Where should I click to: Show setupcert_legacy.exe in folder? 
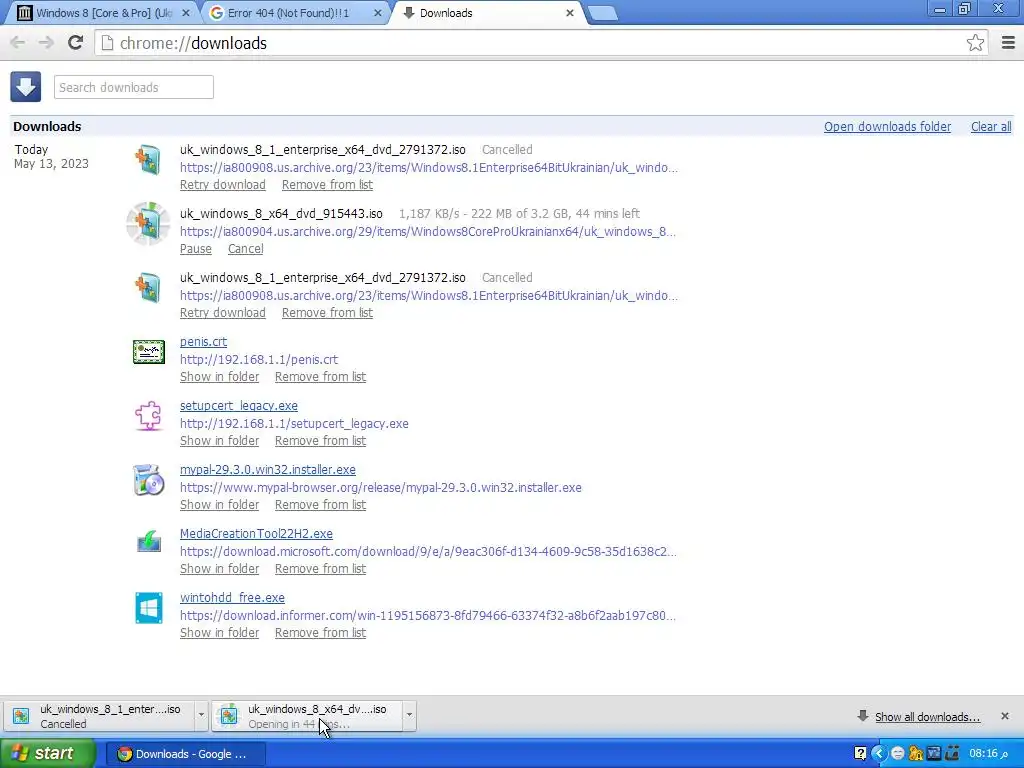pyautogui.click(x=219, y=441)
